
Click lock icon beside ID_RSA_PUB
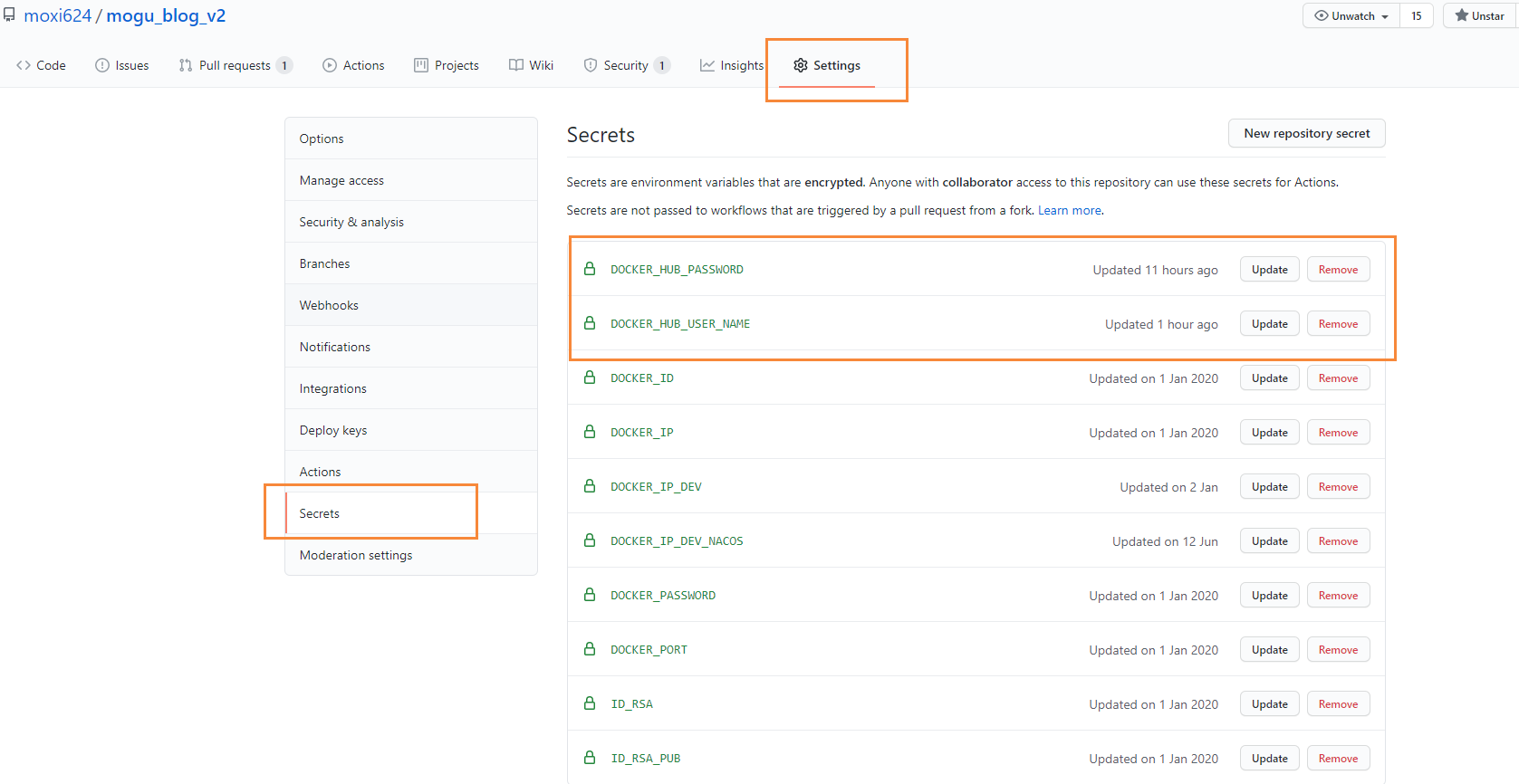590,758
